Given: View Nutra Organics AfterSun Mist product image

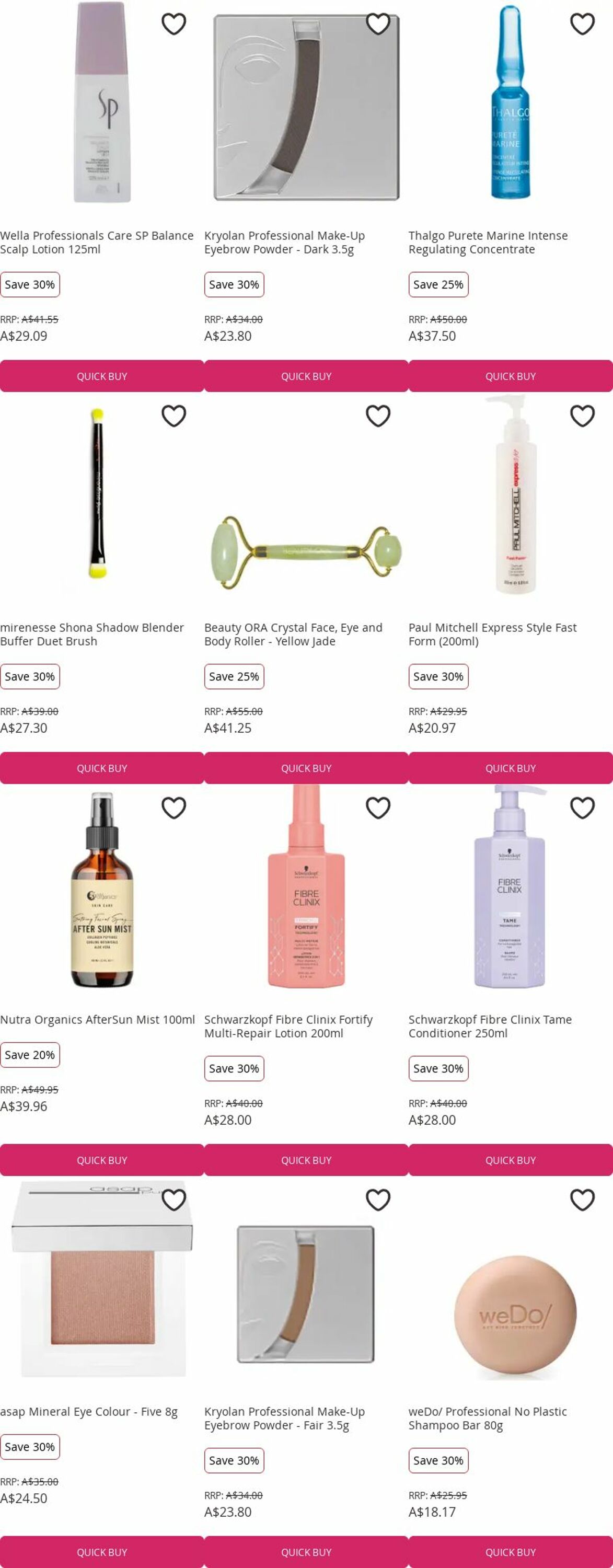Looking at the screenshot, I should pyautogui.click(x=102, y=889).
